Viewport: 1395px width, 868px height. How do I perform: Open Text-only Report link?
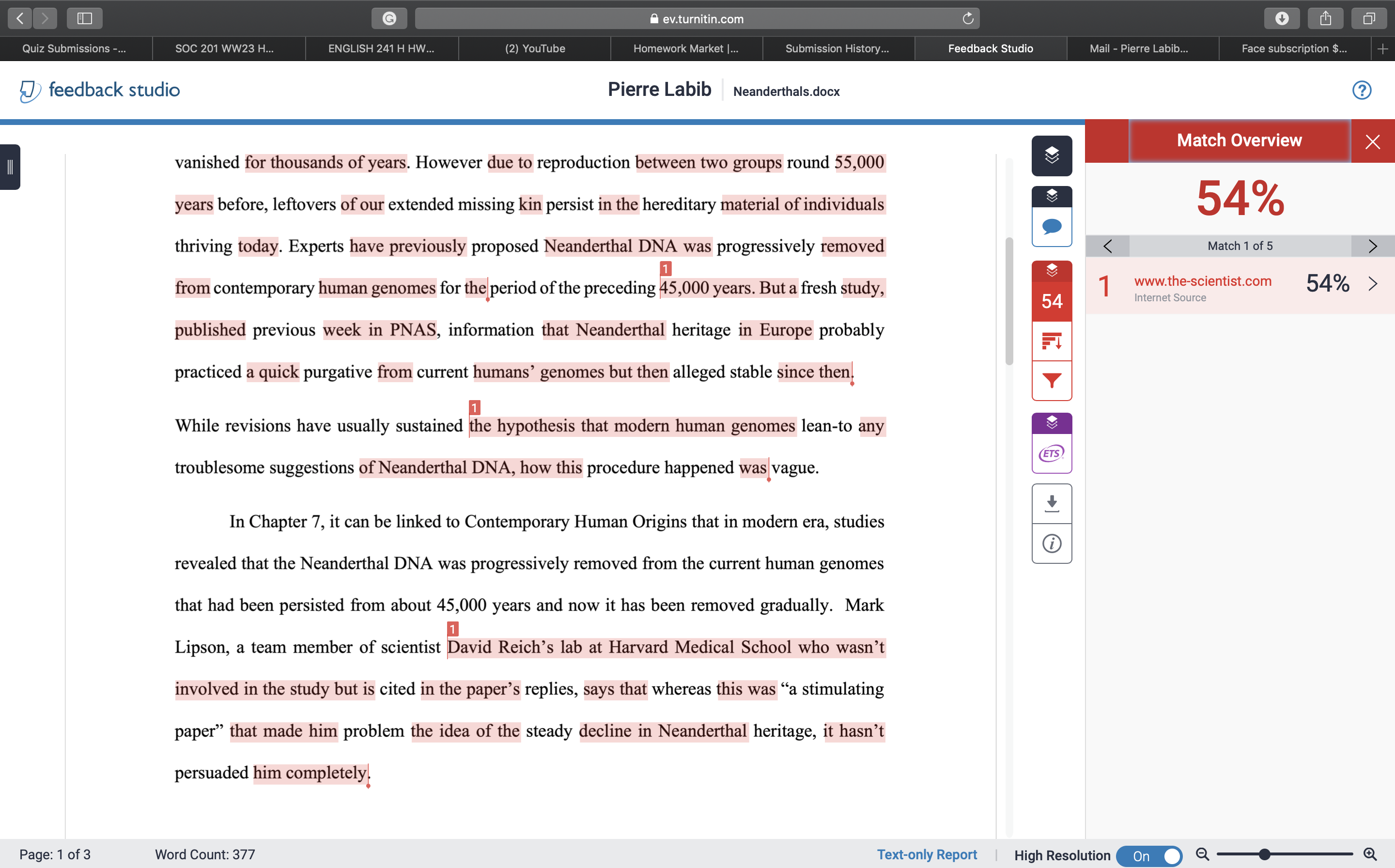tap(927, 854)
